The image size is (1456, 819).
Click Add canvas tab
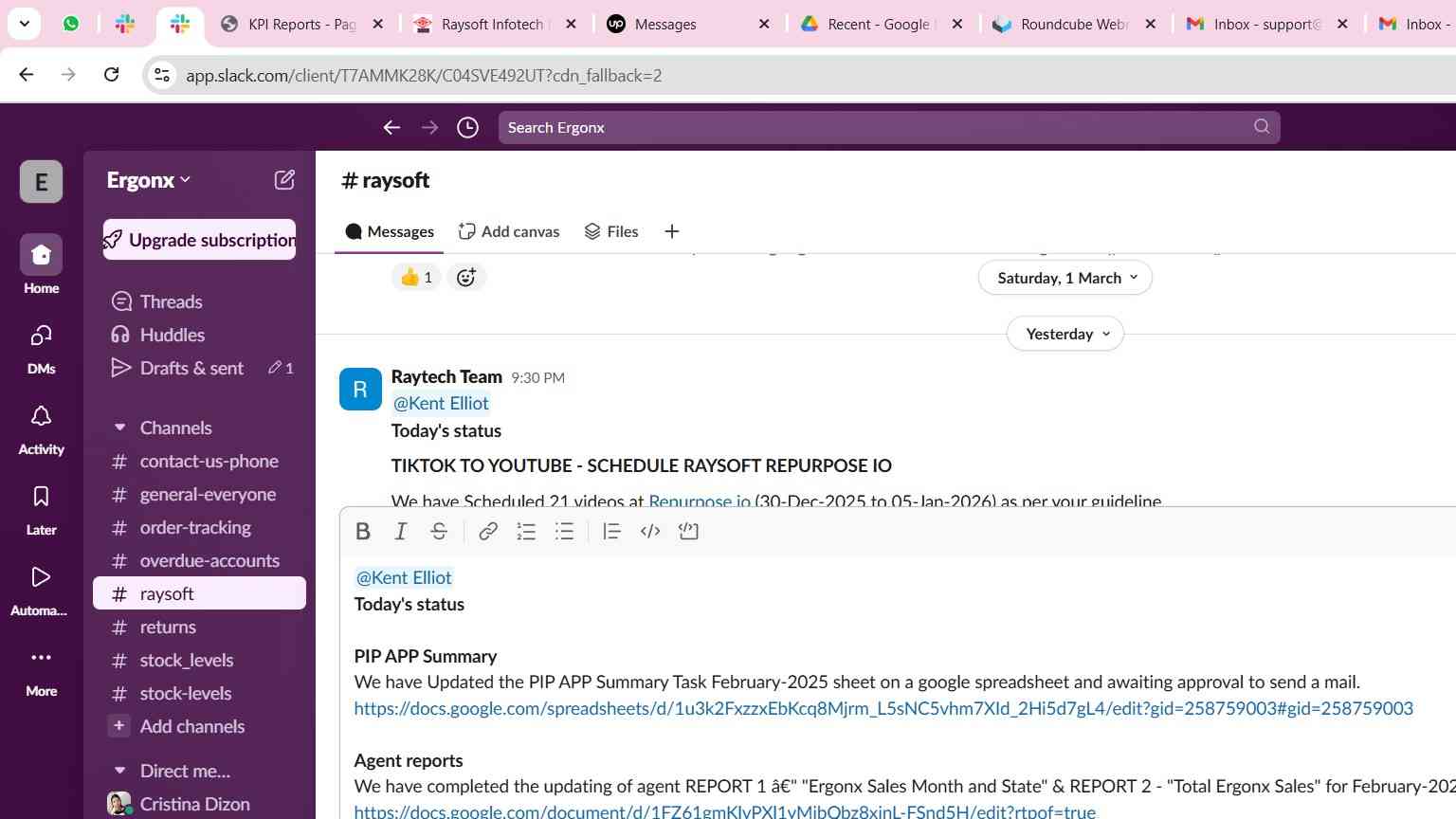(509, 231)
